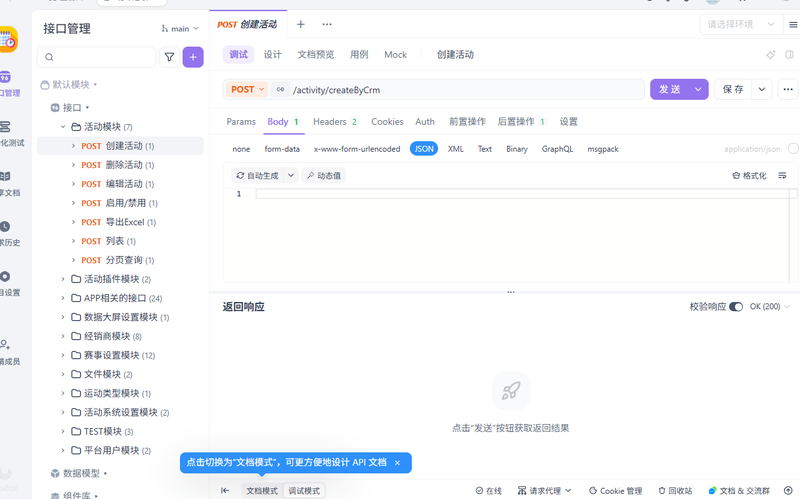Click the hamburger menu icon at top right

coord(793,24)
